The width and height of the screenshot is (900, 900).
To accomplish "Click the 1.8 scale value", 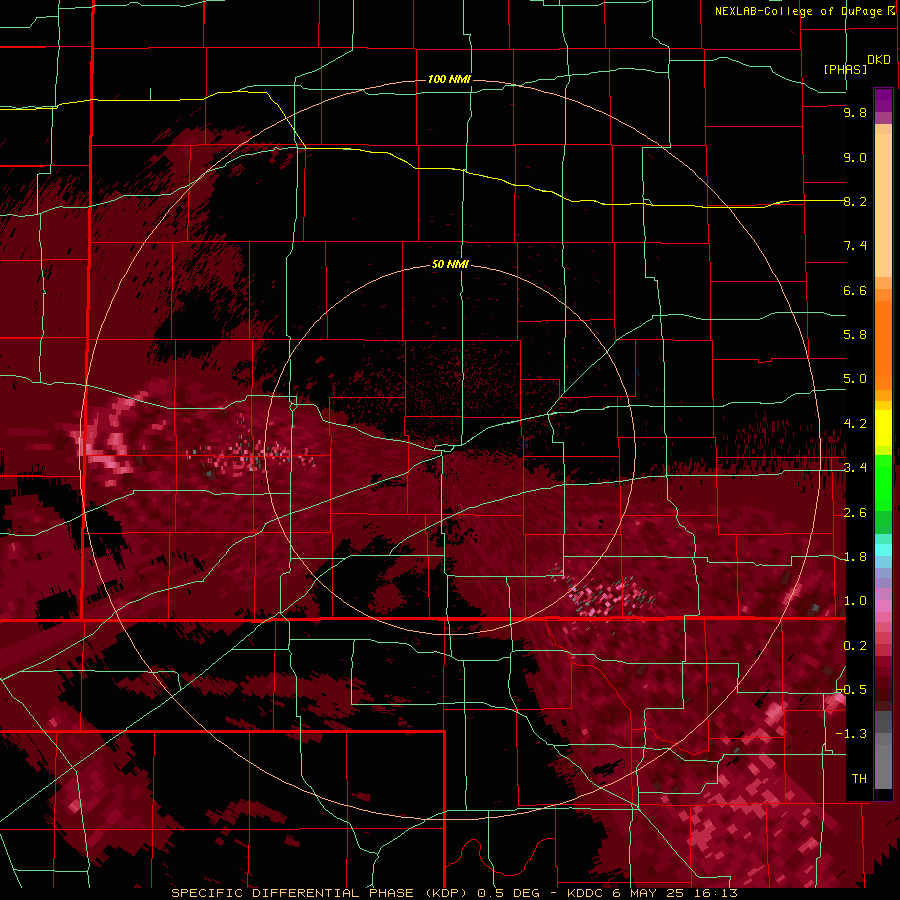I will click(x=855, y=557).
